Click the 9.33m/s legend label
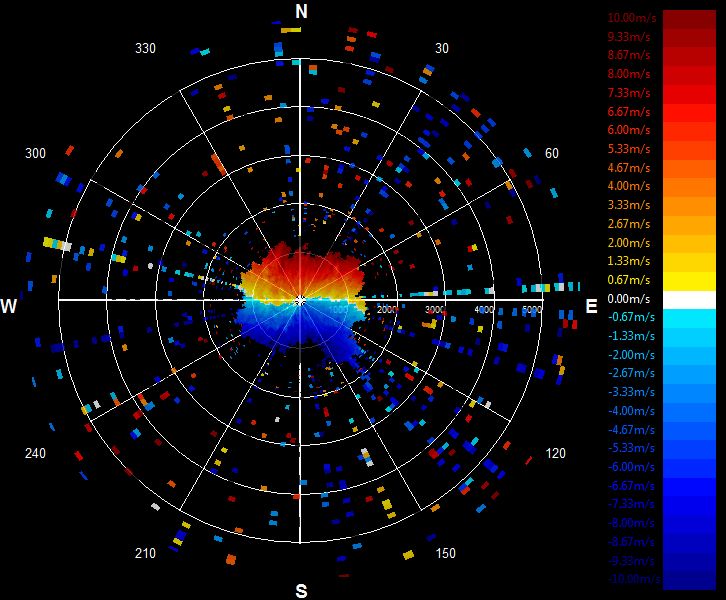Image resolution: width=726 pixels, height=600 pixels. [x=629, y=37]
